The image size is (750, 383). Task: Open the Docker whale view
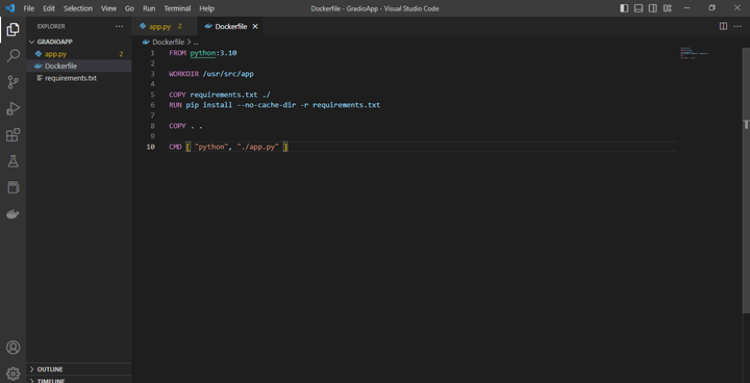click(x=13, y=214)
